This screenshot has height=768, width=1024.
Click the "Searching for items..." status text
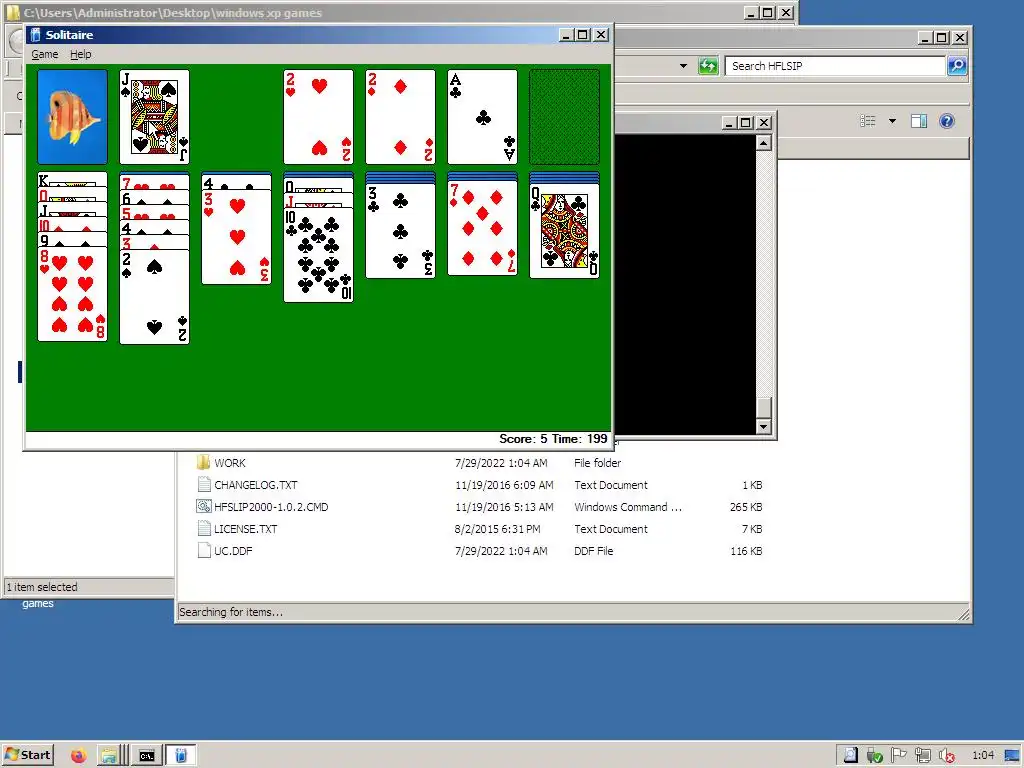pos(231,612)
